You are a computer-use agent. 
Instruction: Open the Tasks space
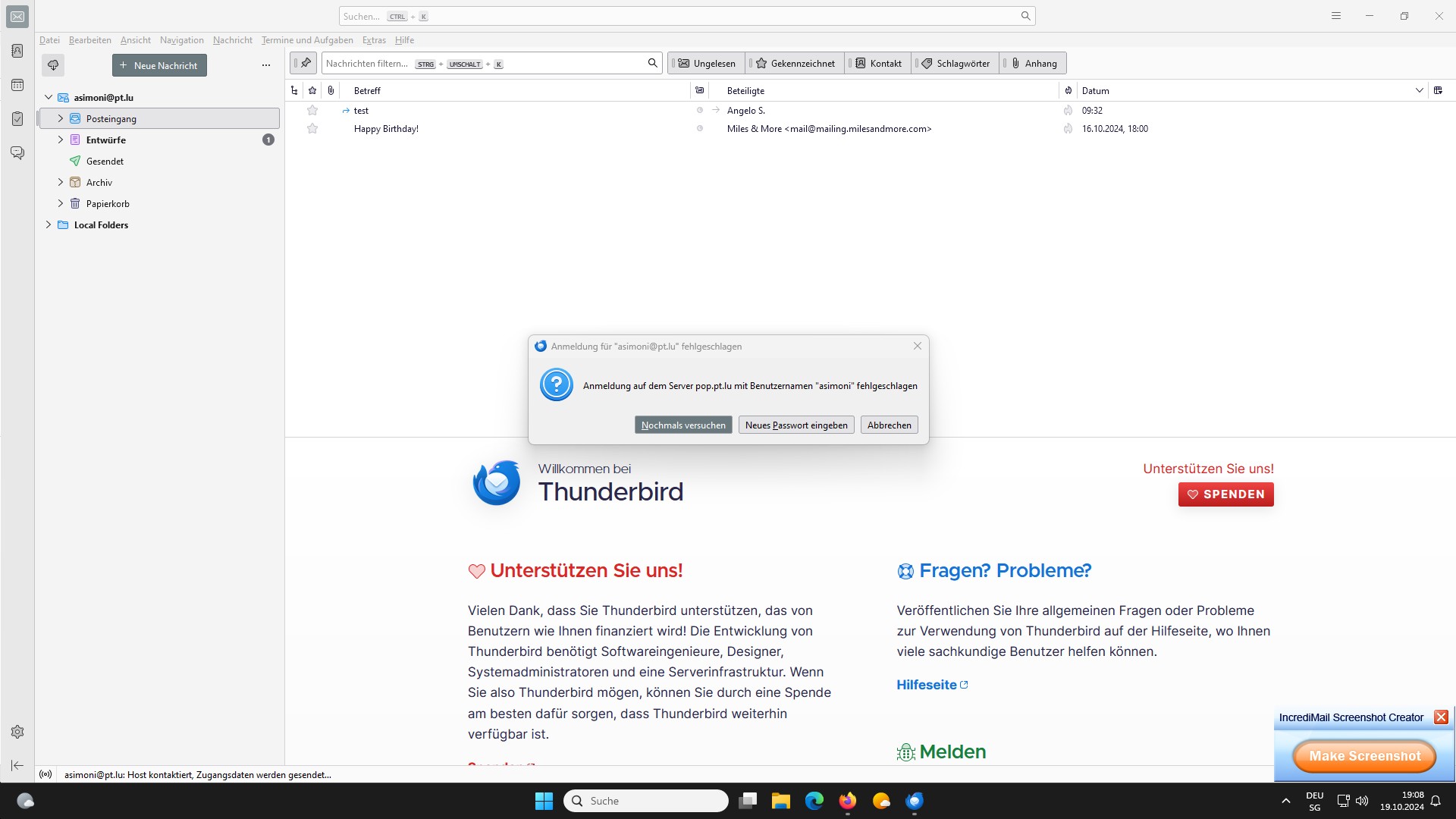pos(17,119)
